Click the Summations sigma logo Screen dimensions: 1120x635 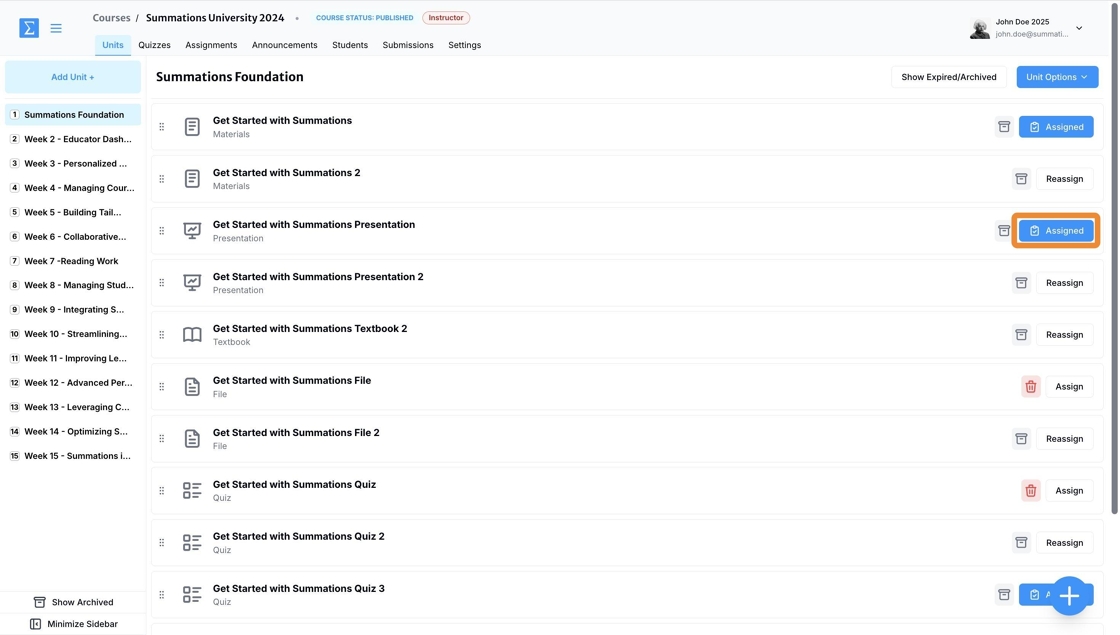[x=29, y=28]
